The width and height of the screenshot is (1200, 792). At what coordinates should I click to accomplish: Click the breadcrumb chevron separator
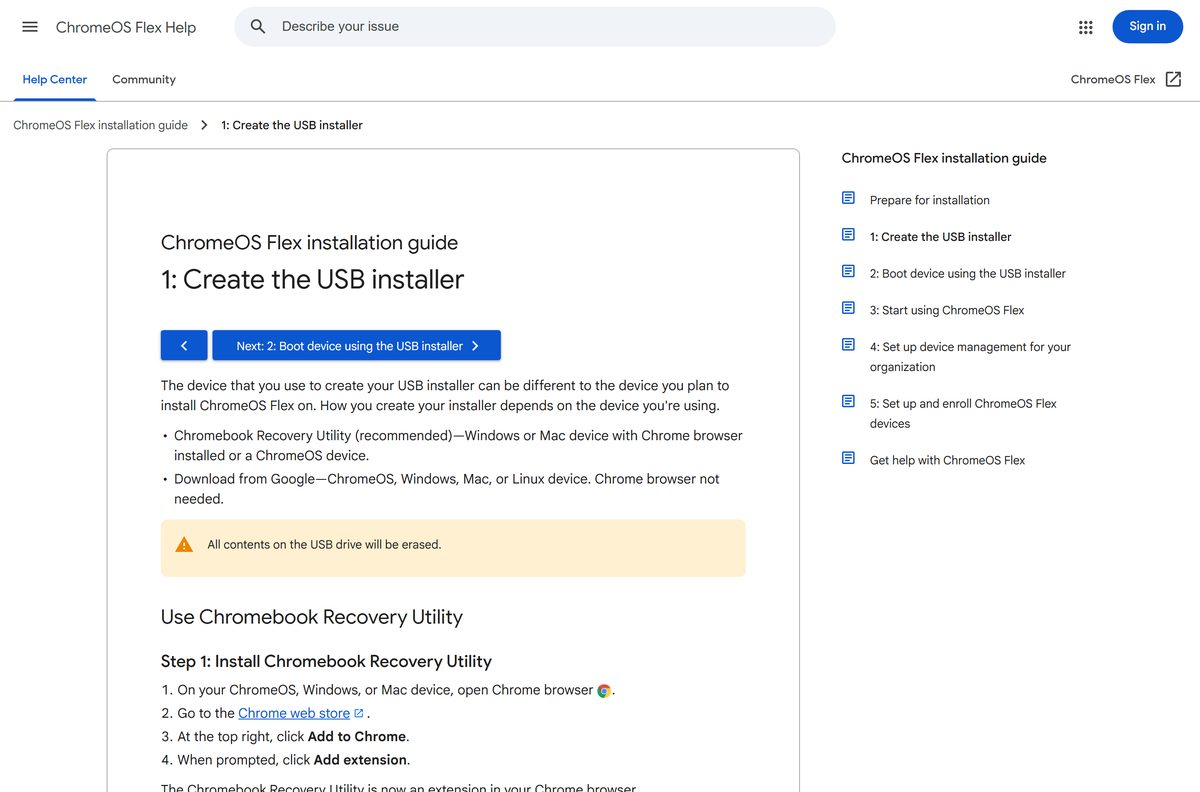pyautogui.click(x=204, y=125)
